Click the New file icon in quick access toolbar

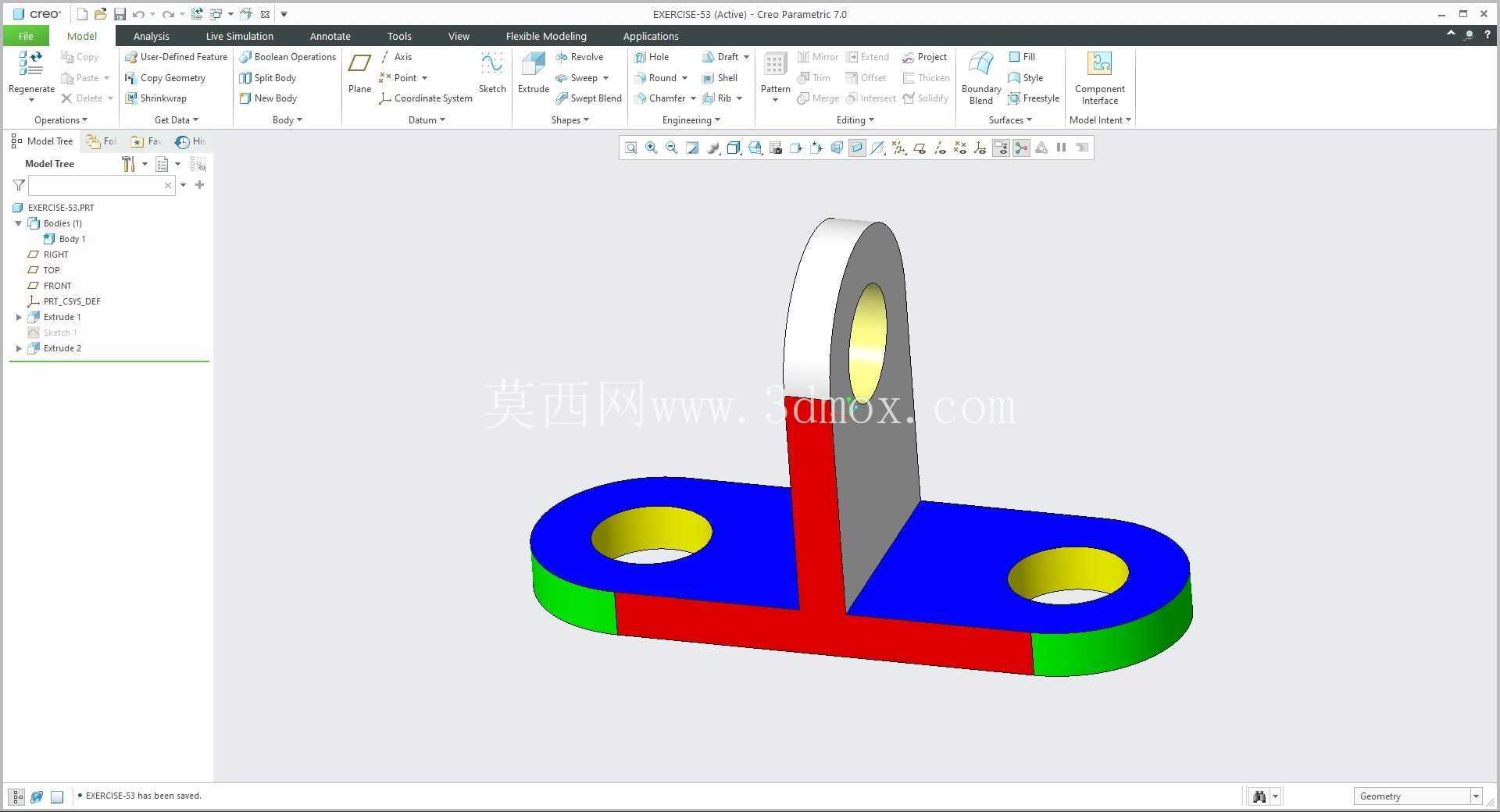point(82,14)
